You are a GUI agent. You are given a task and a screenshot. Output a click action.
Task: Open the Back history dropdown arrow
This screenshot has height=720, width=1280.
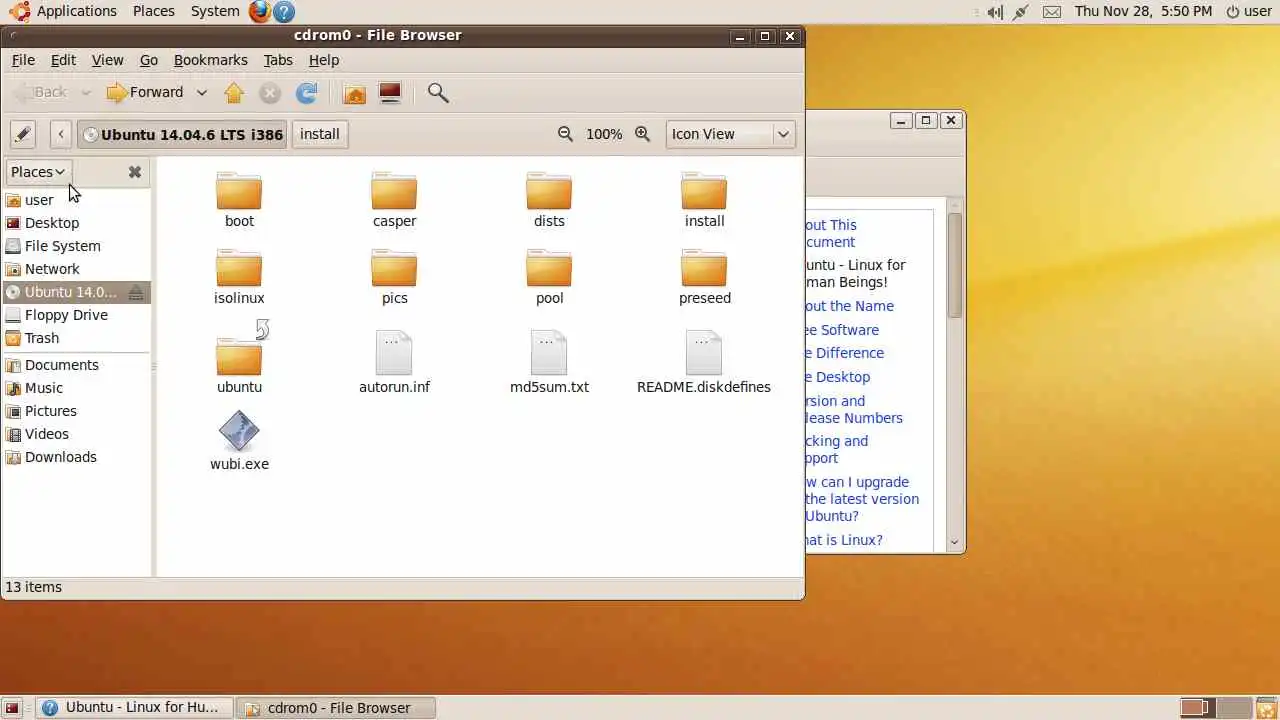86,93
